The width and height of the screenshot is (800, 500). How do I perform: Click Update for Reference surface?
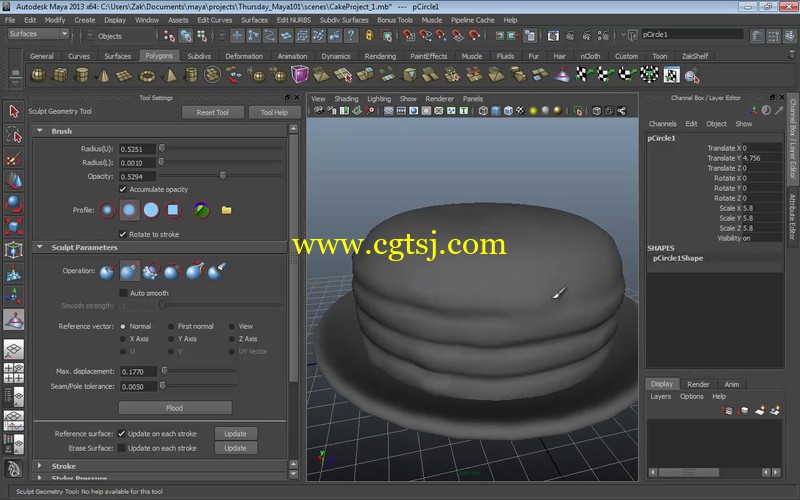[x=235, y=434]
